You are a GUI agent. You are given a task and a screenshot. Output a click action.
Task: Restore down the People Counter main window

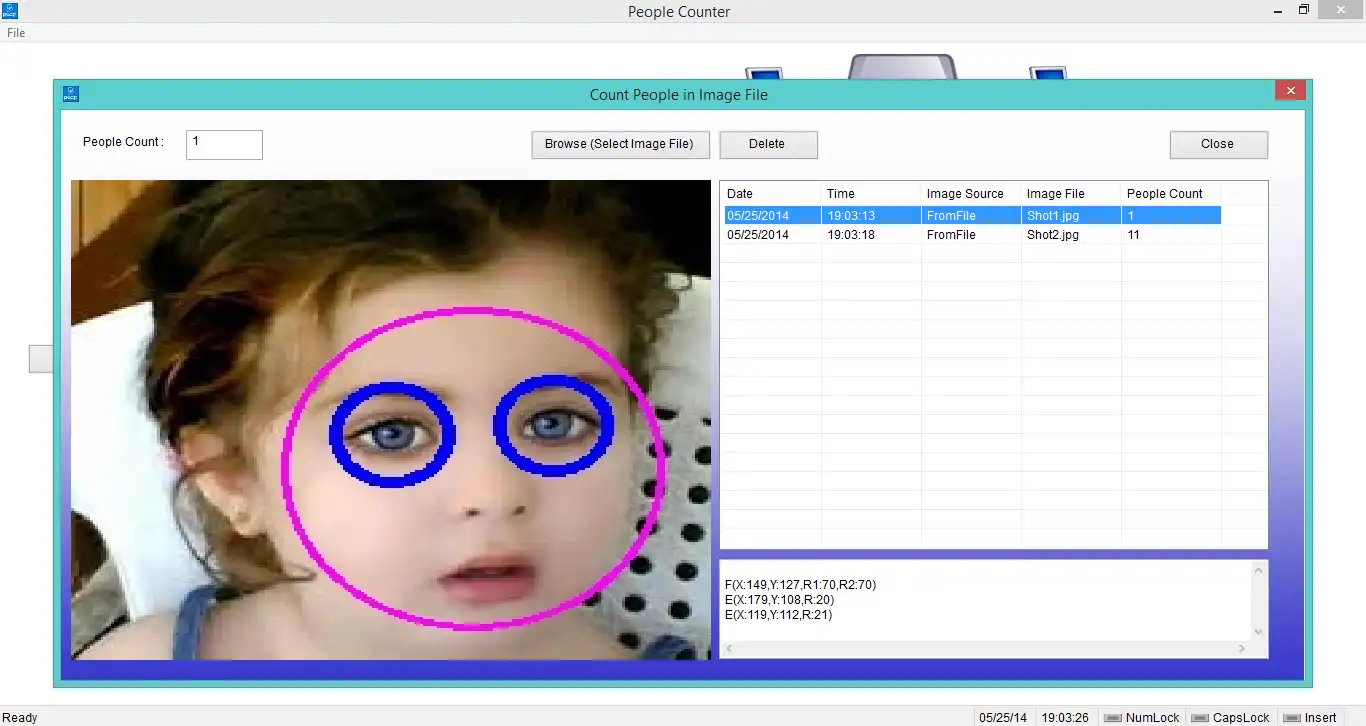(x=1304, y=11)
